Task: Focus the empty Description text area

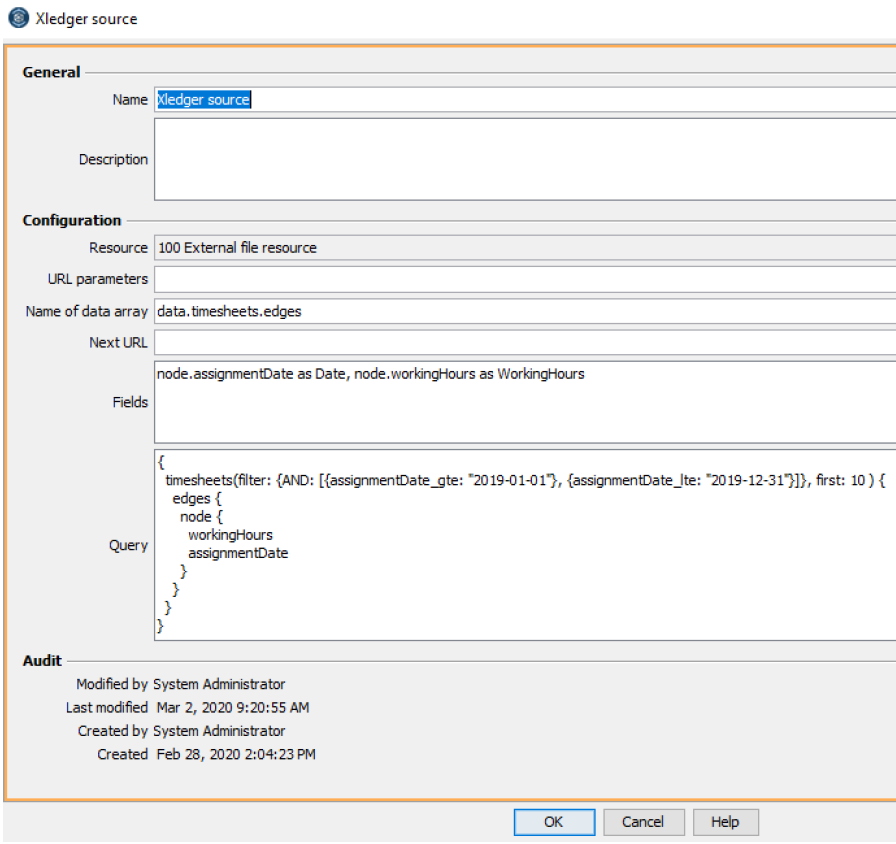Action: point(520,159)
